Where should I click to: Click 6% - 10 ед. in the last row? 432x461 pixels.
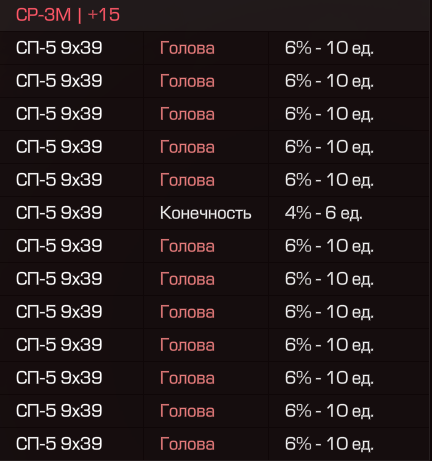click(329, 444)
